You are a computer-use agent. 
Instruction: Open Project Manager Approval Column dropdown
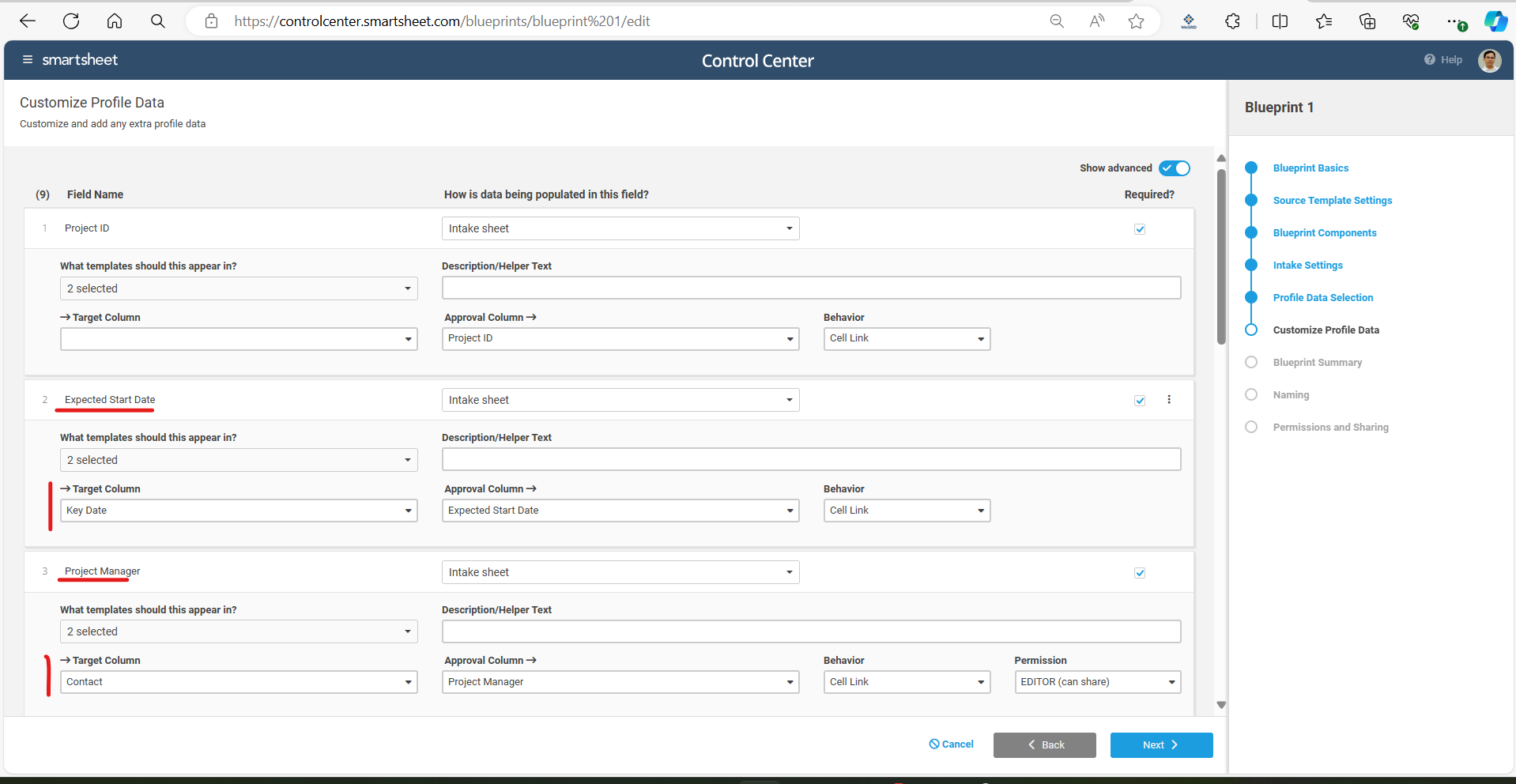coord(620,682)
